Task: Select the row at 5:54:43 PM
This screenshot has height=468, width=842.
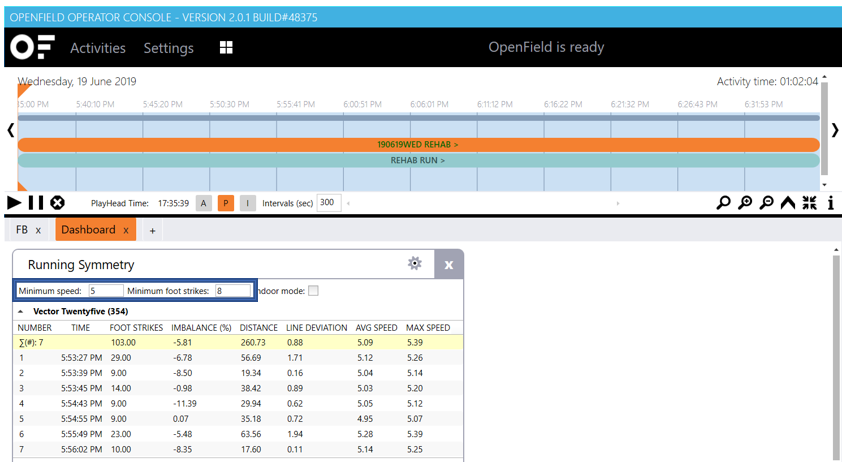Action: coord(238,404)
